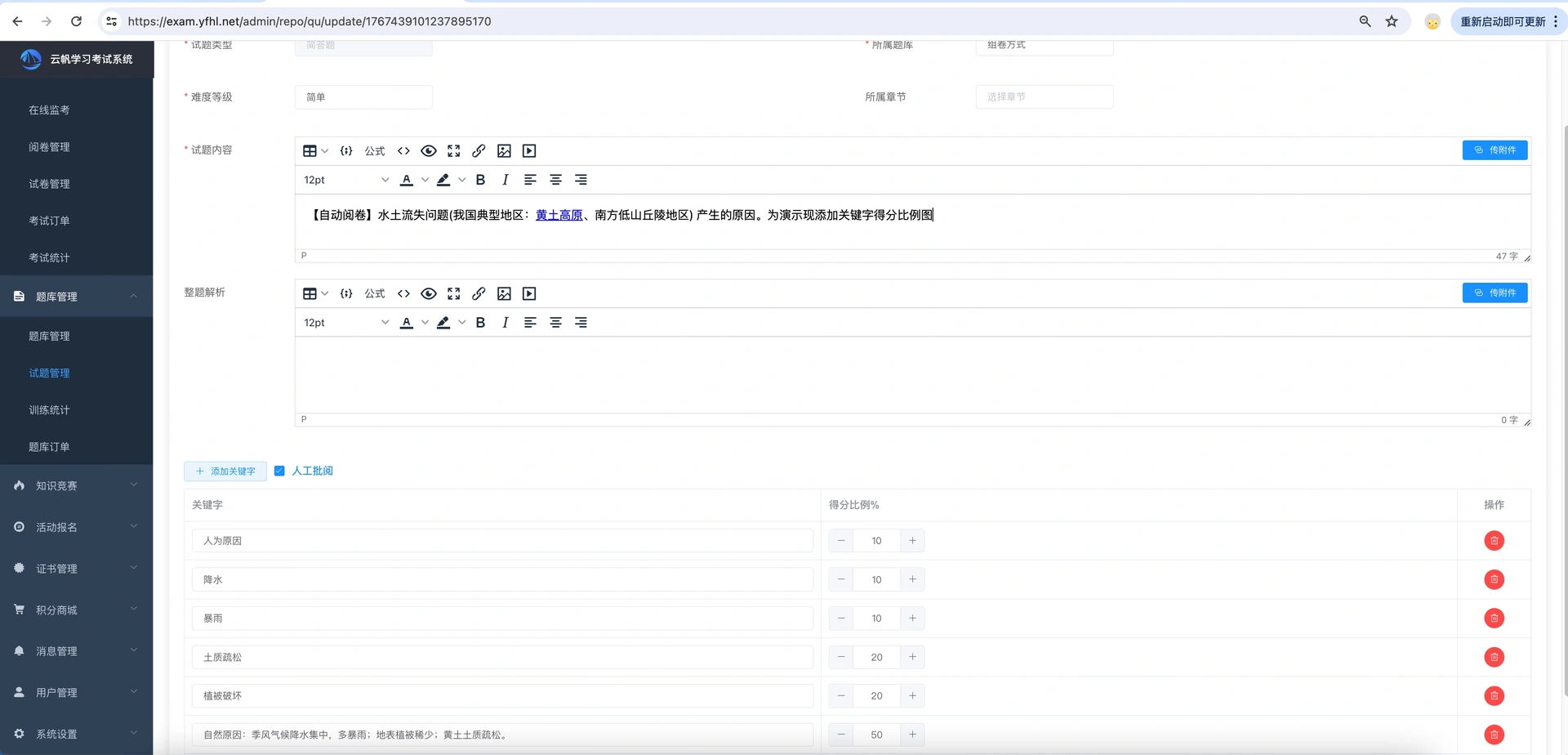Delete the 土质疏松 keyword row
The width and height of the screenshot is (1568, 755).
1494,657
